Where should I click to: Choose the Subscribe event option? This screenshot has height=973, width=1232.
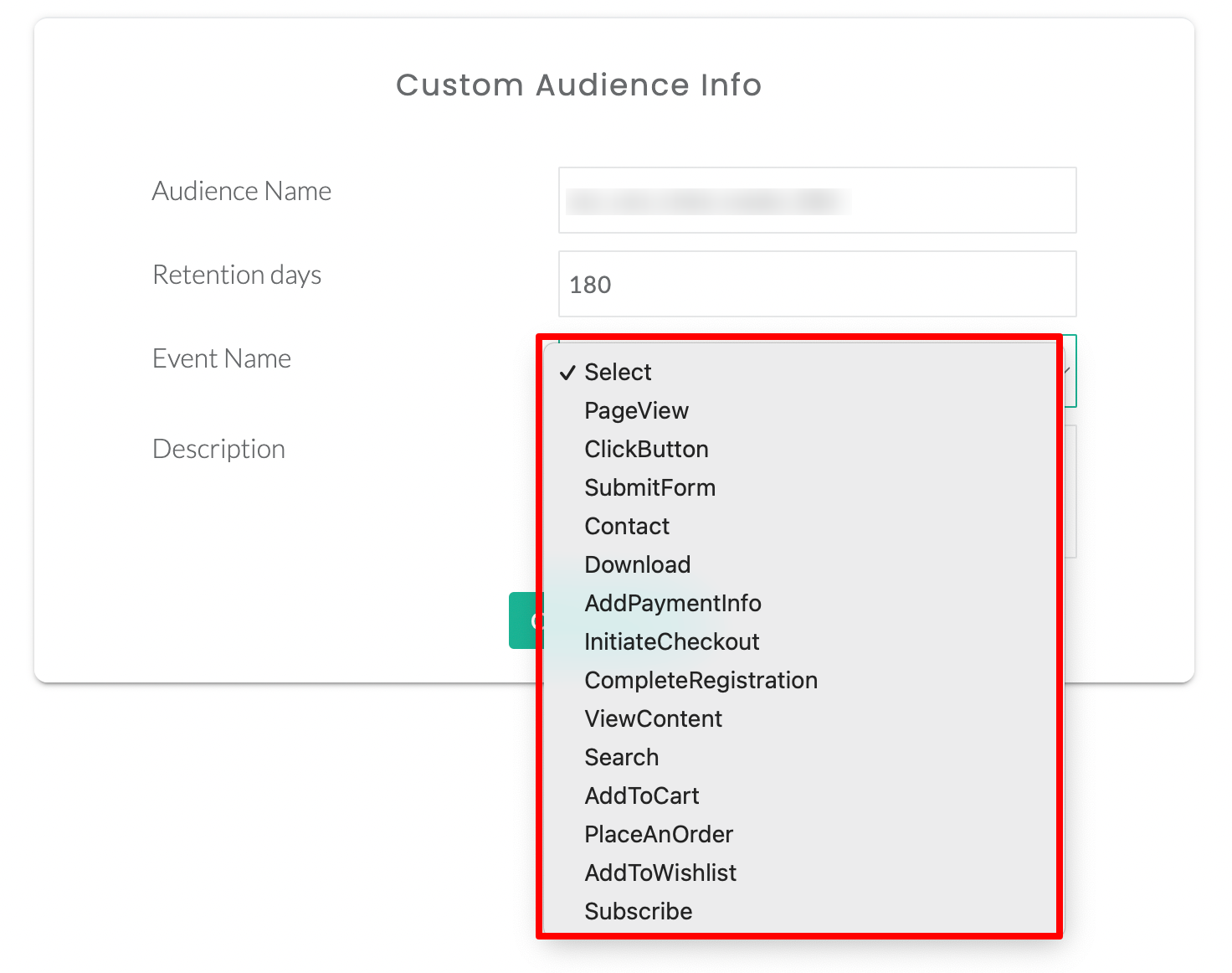[x=638, y=911]
